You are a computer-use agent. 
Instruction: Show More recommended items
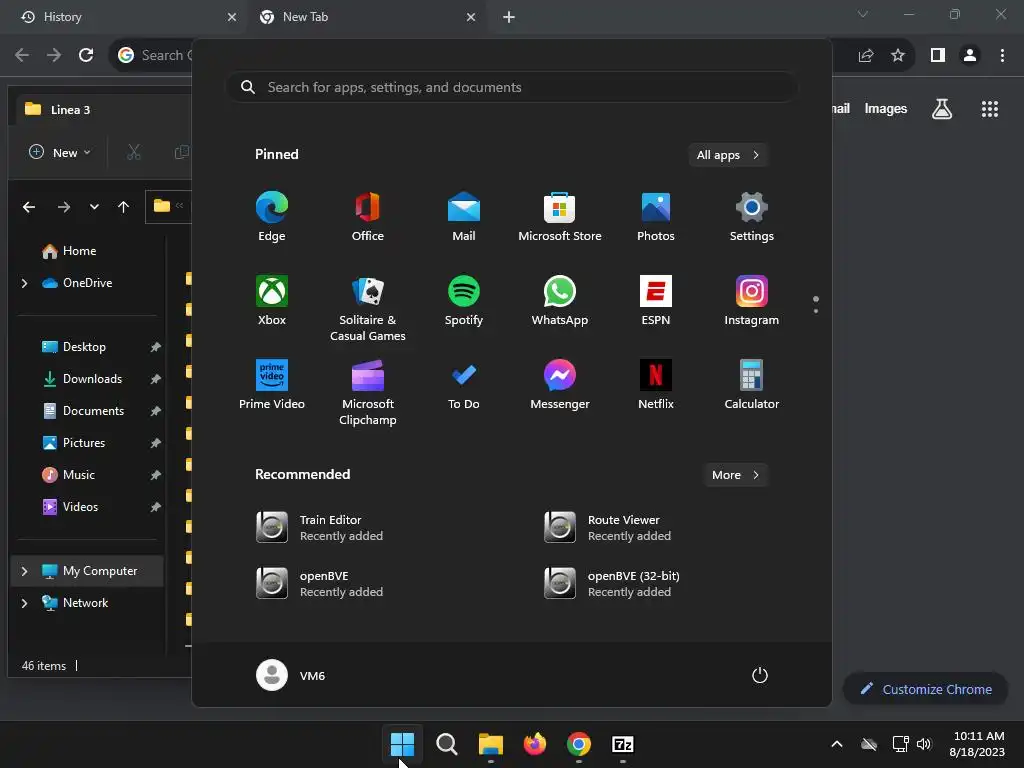[735, 475]
